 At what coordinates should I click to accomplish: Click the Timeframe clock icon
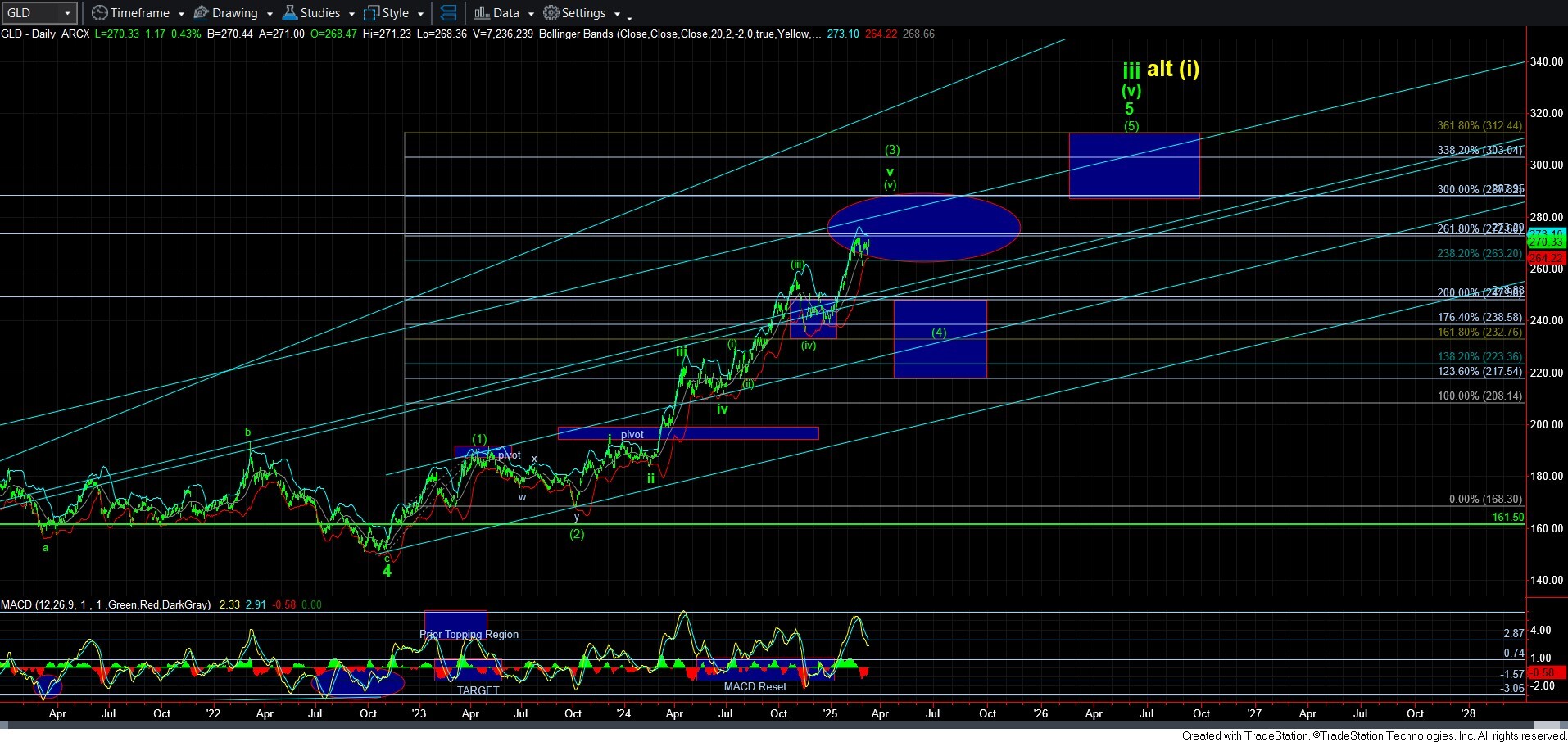[99, 13]
